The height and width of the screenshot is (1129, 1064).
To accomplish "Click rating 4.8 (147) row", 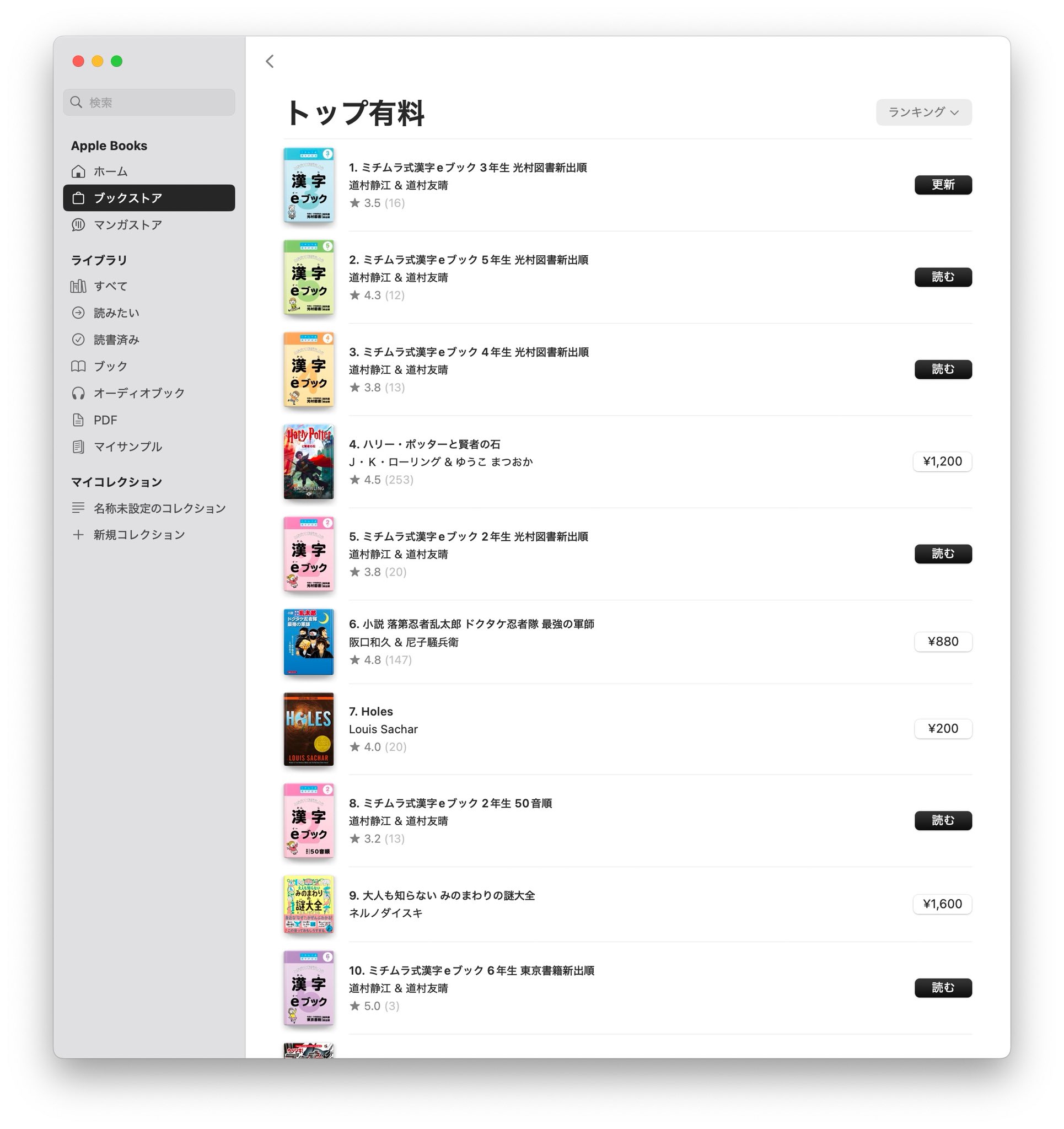I will [x=380, y=660].
